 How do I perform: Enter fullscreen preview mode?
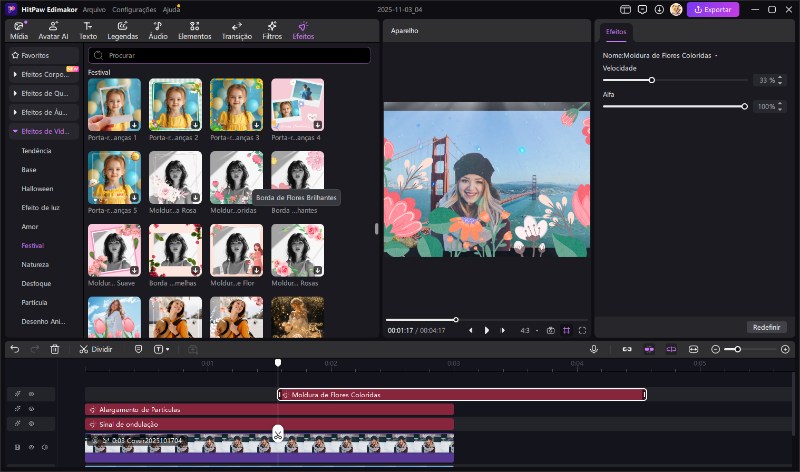582,330
